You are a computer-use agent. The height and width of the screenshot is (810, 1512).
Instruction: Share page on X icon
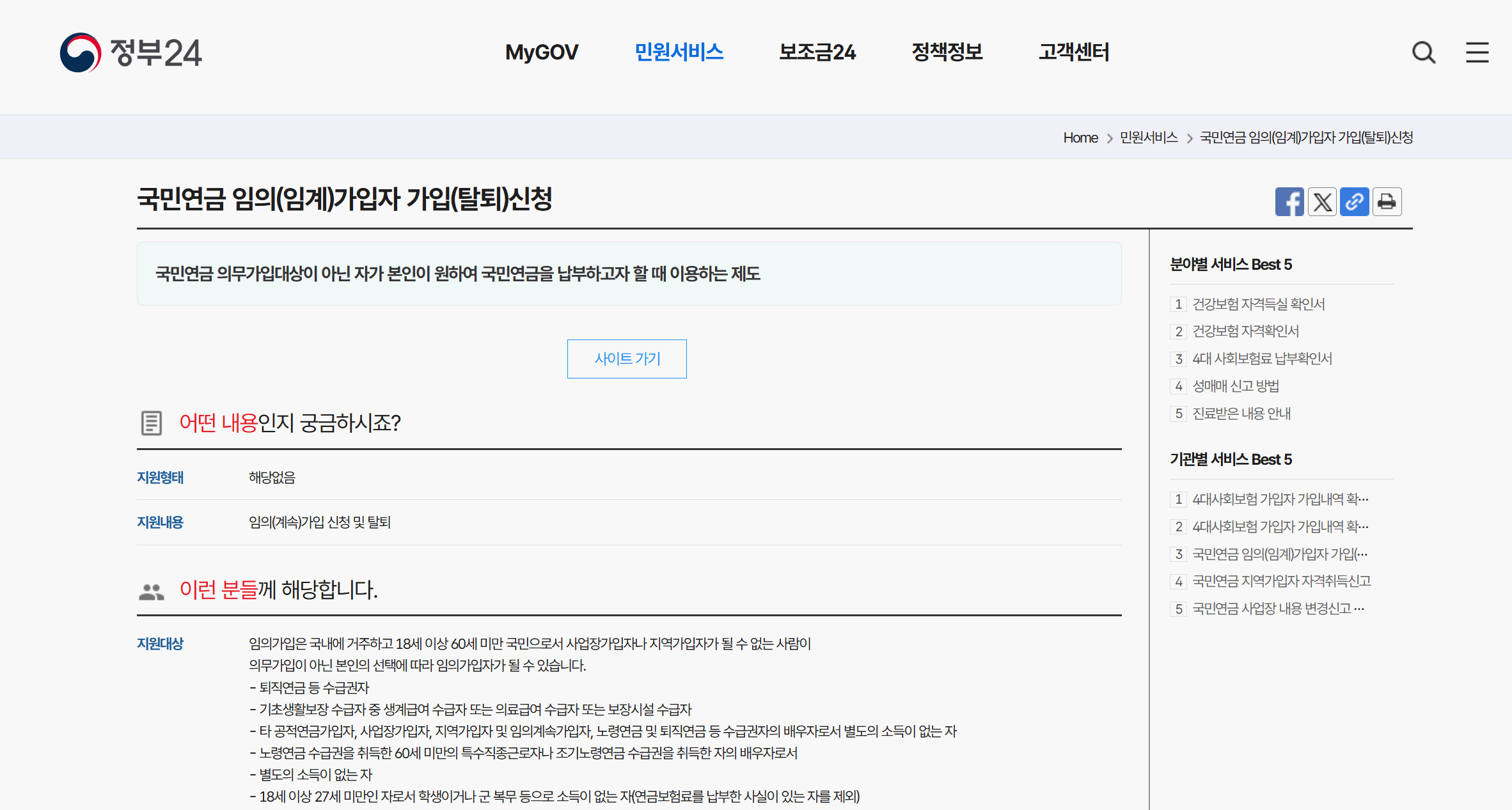pyautogui.click(x=1322, y=202)
